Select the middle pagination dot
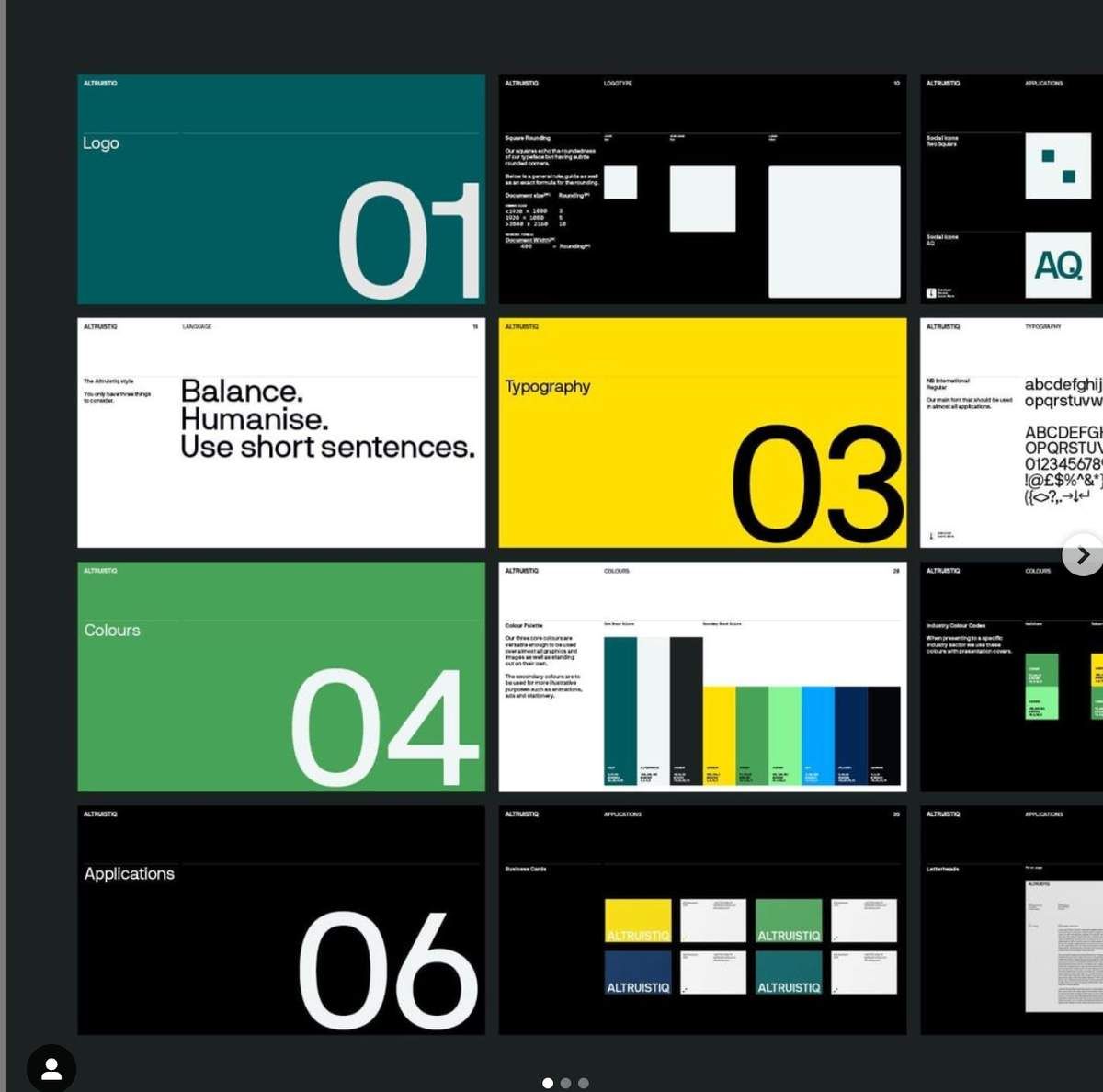Viewport: 1103px width, 1092px height. (566, 1083)
